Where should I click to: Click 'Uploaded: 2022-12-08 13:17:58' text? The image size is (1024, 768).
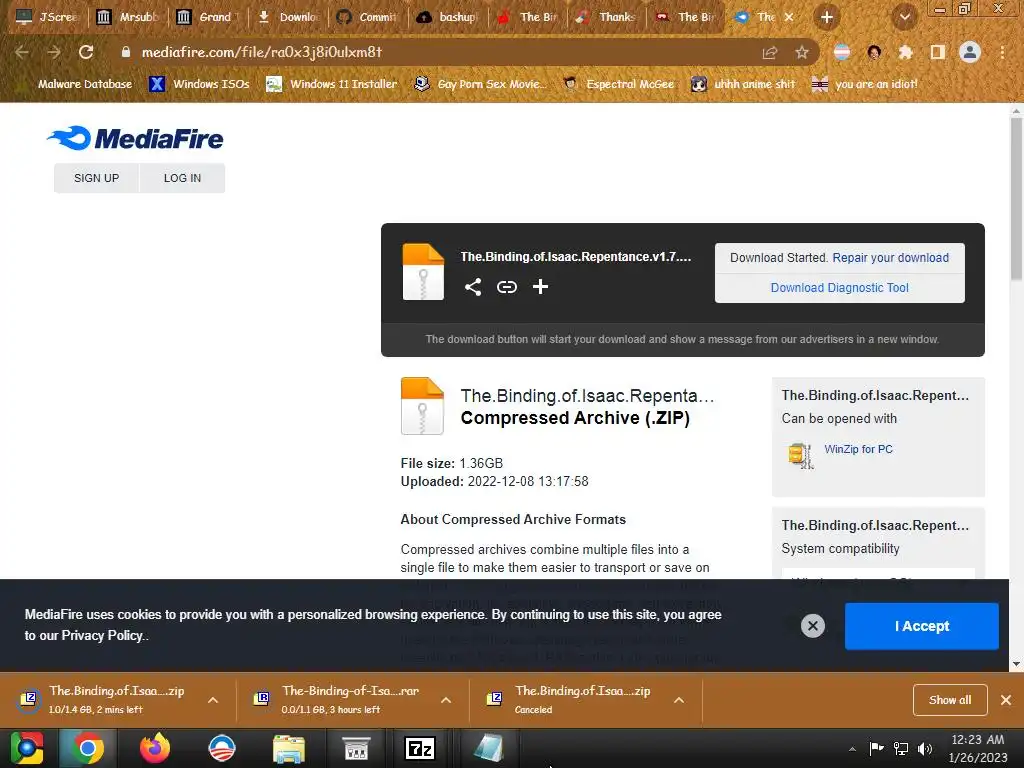[494, 481]
